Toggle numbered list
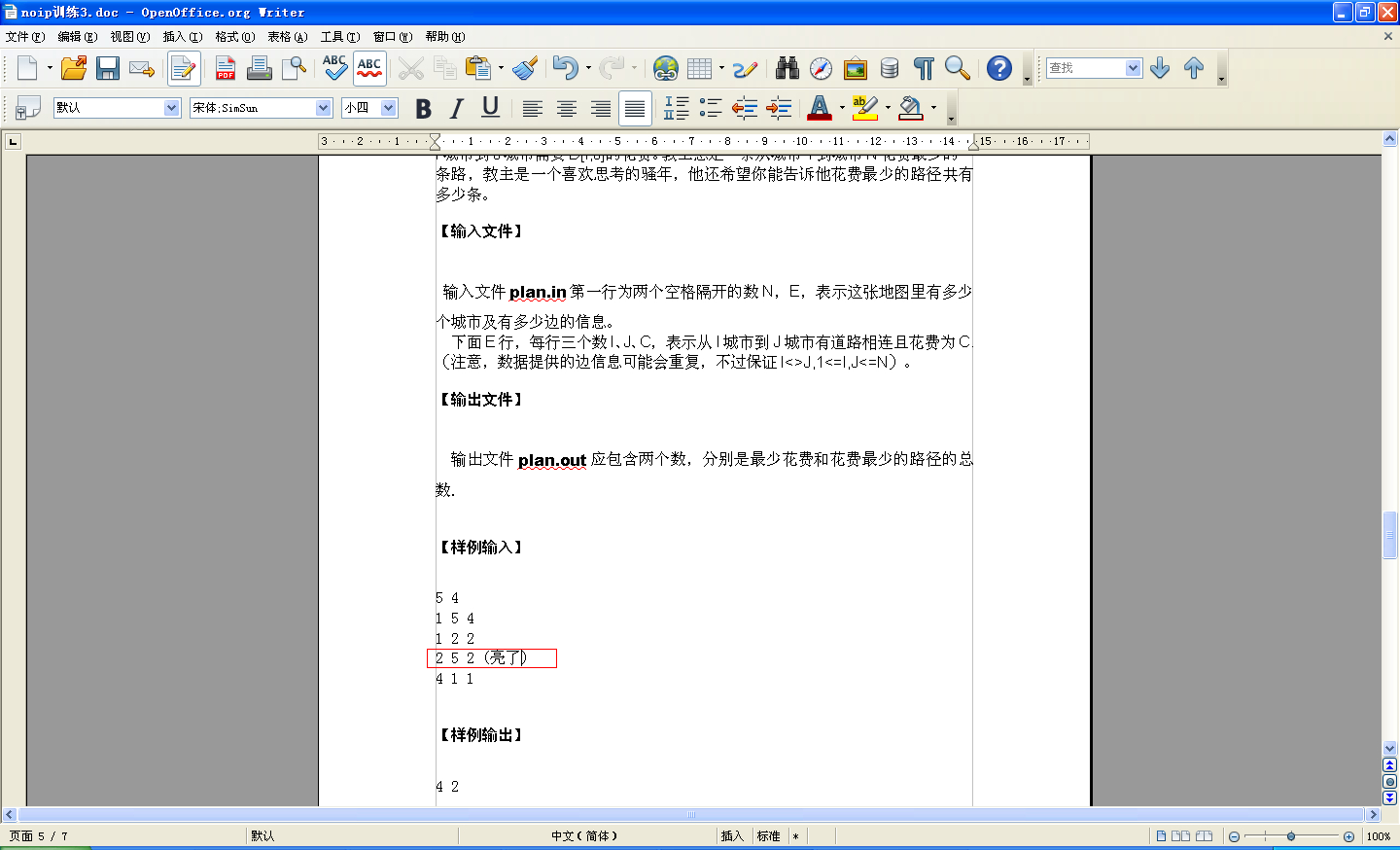The width and height of the screenshot is (1400, 850). tap(678, 108)
